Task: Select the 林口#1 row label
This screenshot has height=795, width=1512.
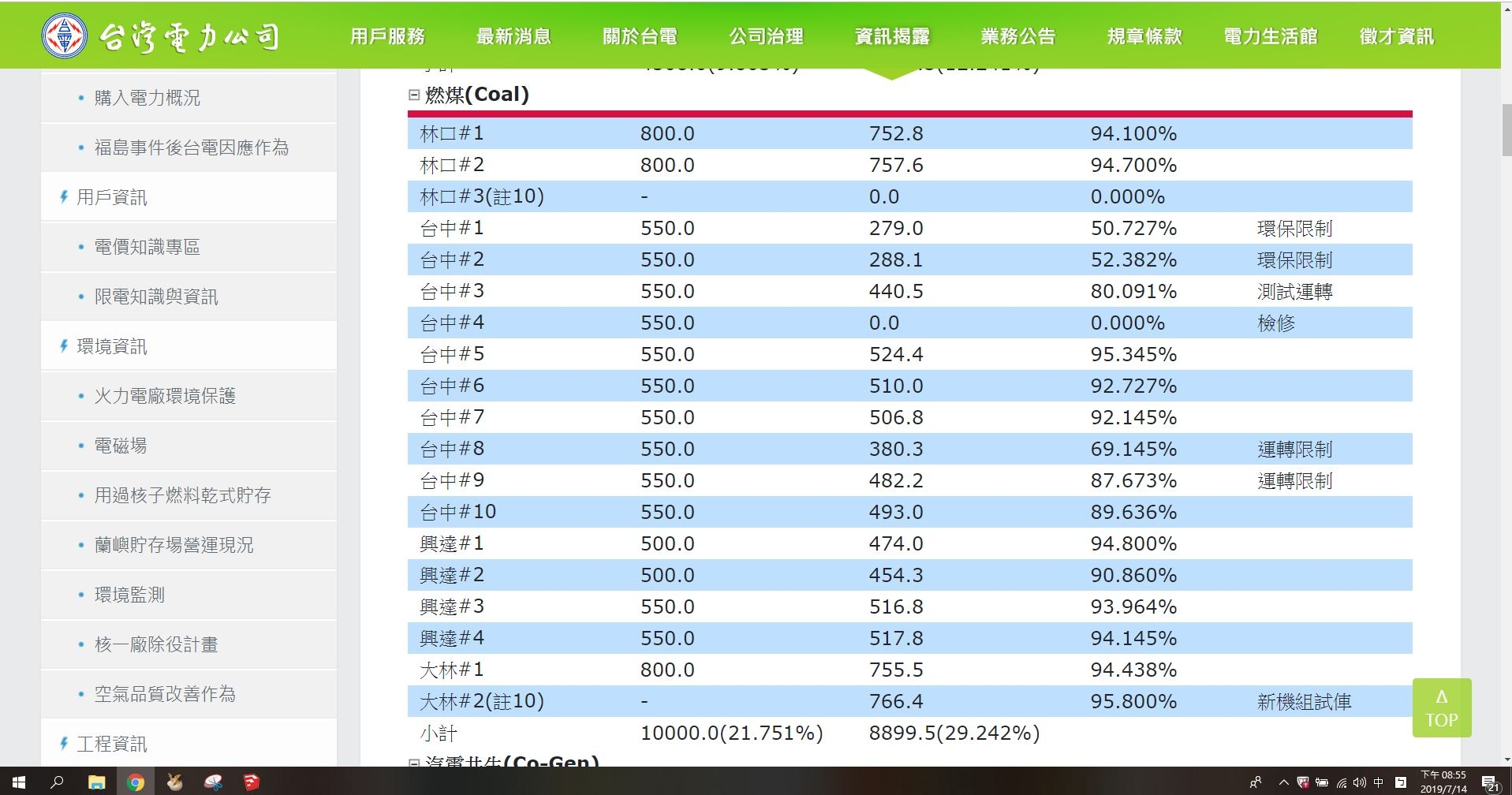Action: 452,133
